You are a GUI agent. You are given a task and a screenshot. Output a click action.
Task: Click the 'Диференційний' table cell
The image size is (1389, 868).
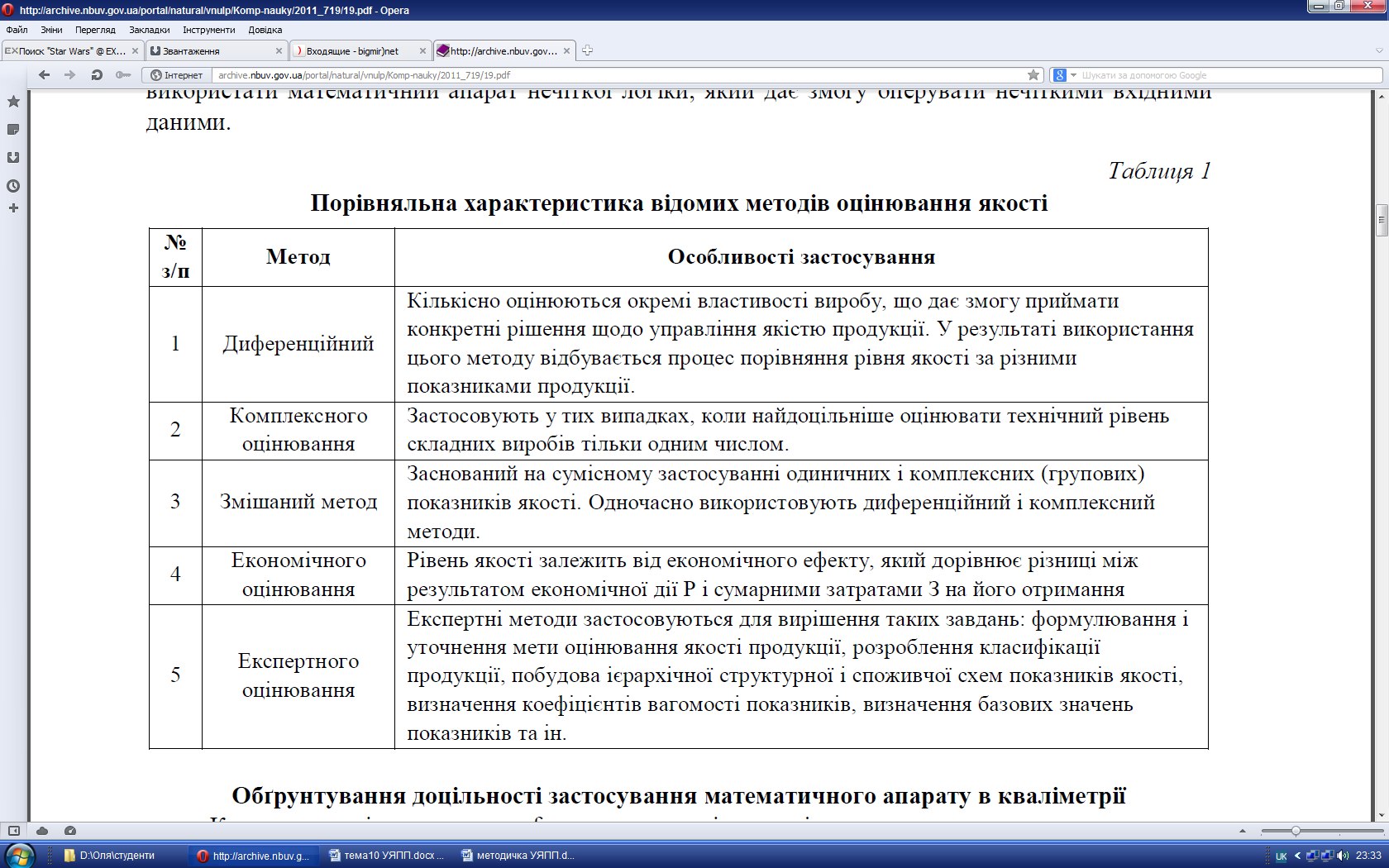tap(298, 344)
